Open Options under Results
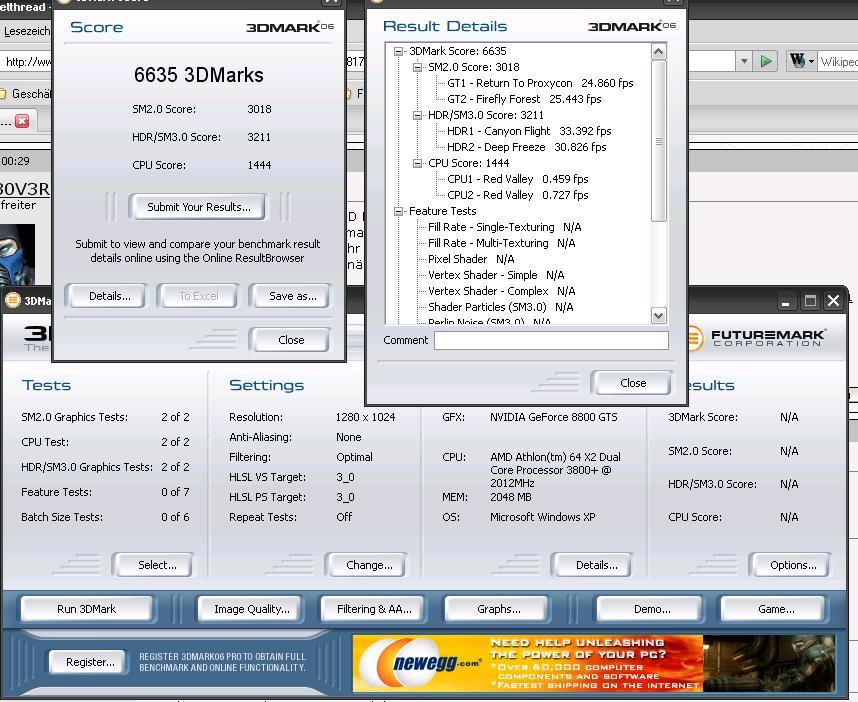 pyautogui.click(x=791, y=565)
